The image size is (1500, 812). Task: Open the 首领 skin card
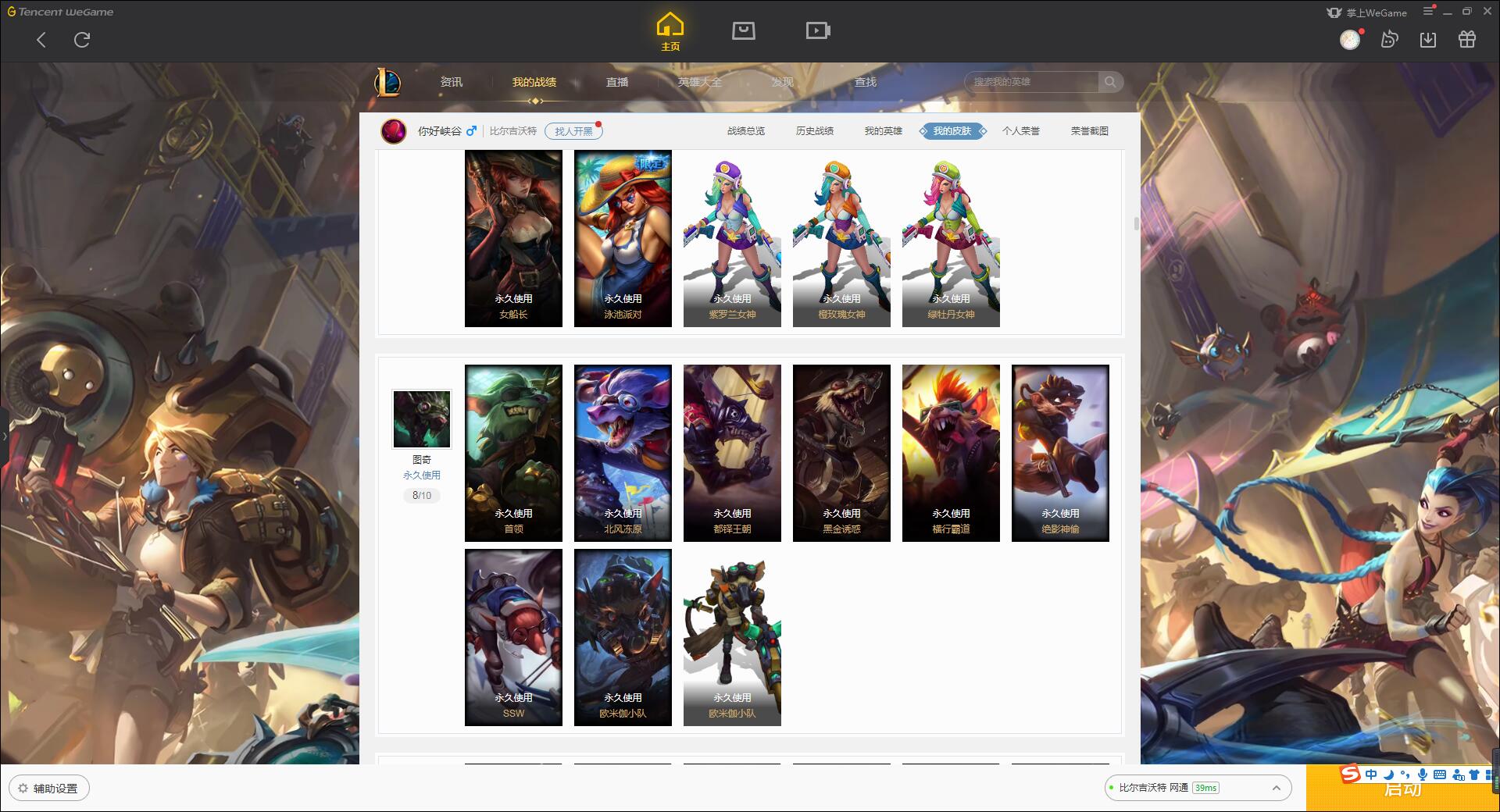click(x=513, y=453)
